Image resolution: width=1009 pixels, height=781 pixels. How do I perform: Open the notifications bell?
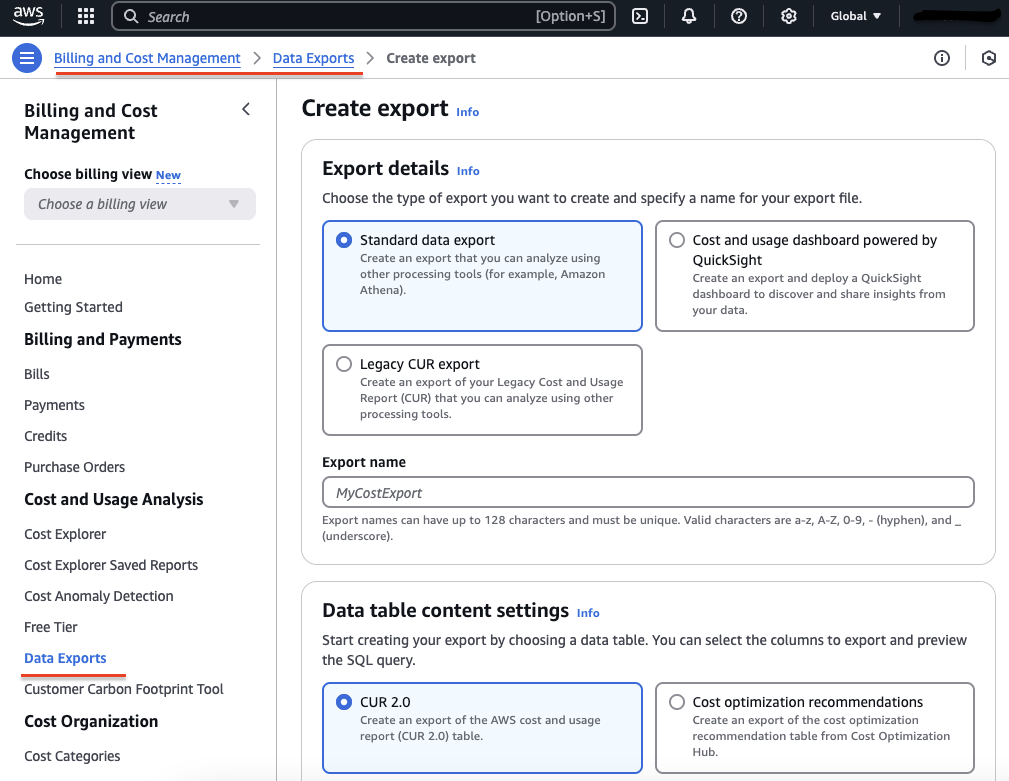(x=688, y=16)
